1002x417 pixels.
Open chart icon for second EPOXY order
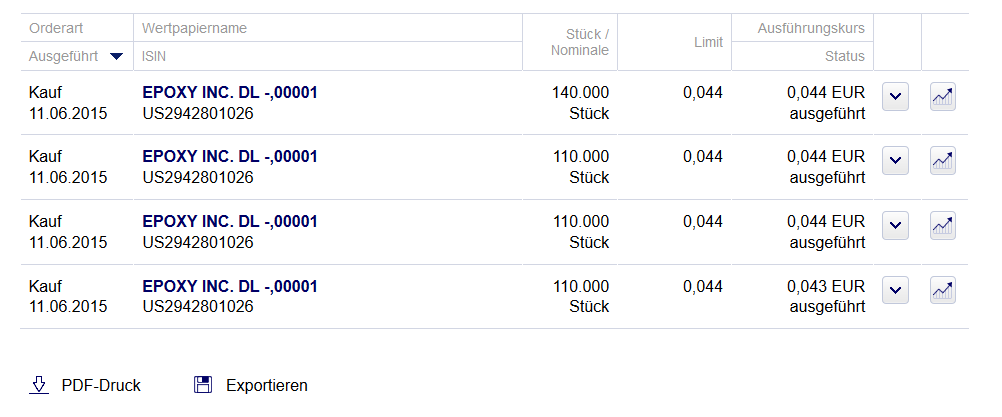tap(943, 161)
